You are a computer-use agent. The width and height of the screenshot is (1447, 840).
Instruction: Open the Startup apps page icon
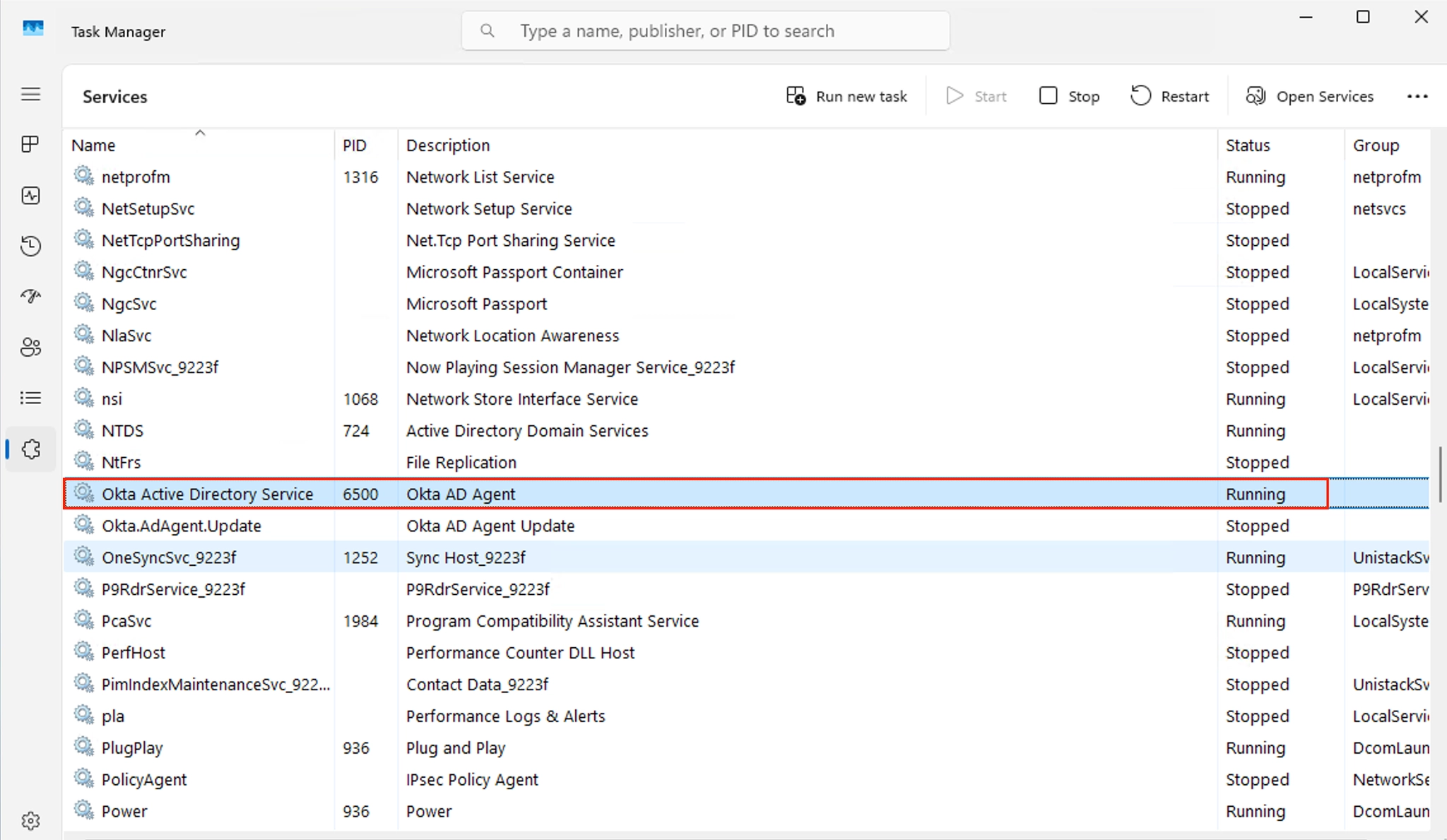pos(30,297)
